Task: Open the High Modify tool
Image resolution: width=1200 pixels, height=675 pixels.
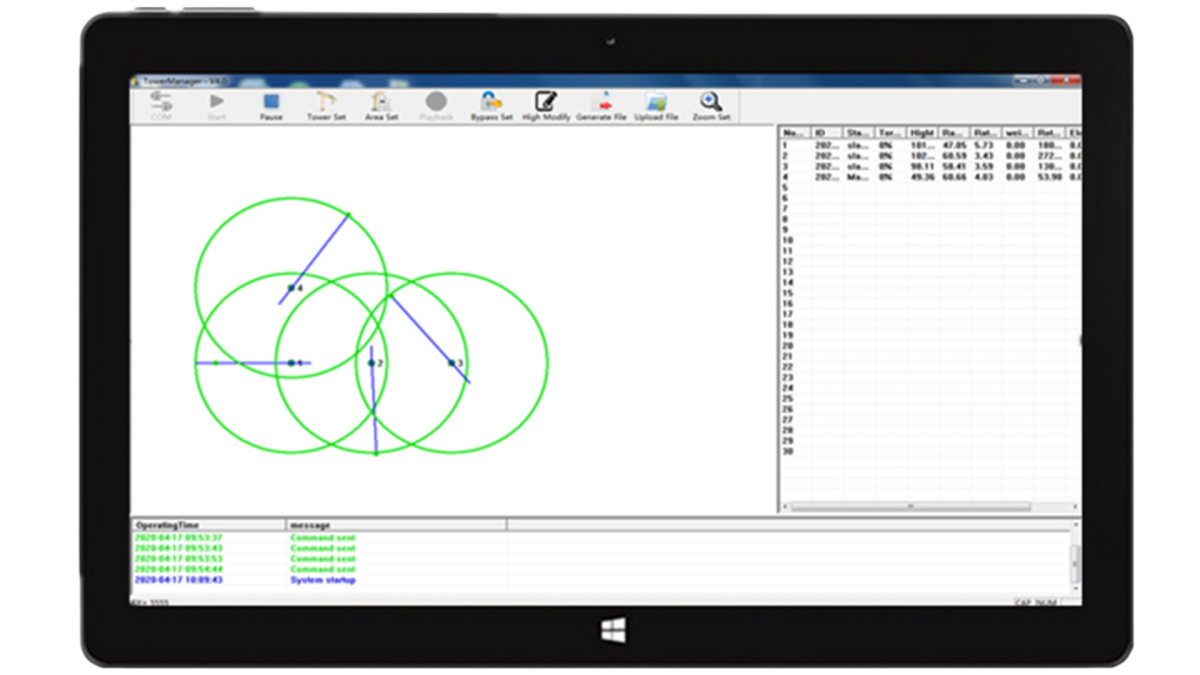Action: (546, 102)
